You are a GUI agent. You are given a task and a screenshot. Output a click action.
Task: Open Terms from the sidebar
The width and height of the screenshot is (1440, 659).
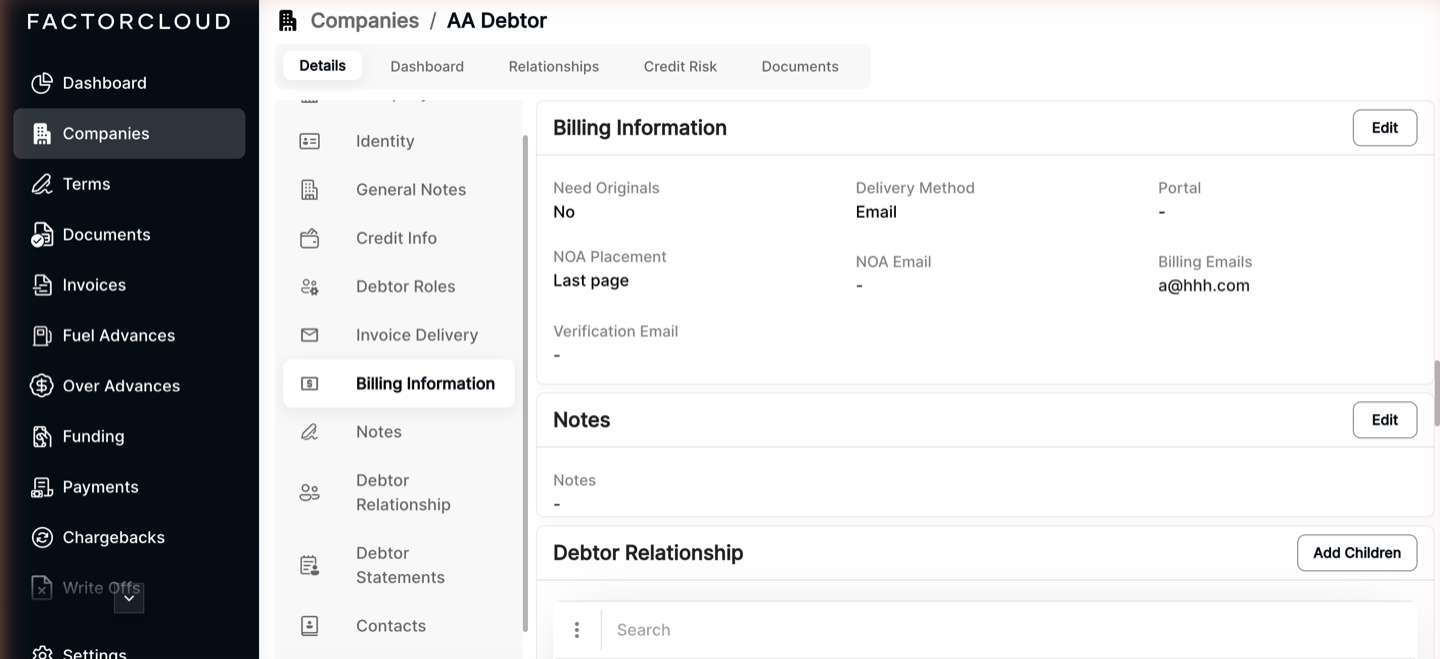[129, 184]
